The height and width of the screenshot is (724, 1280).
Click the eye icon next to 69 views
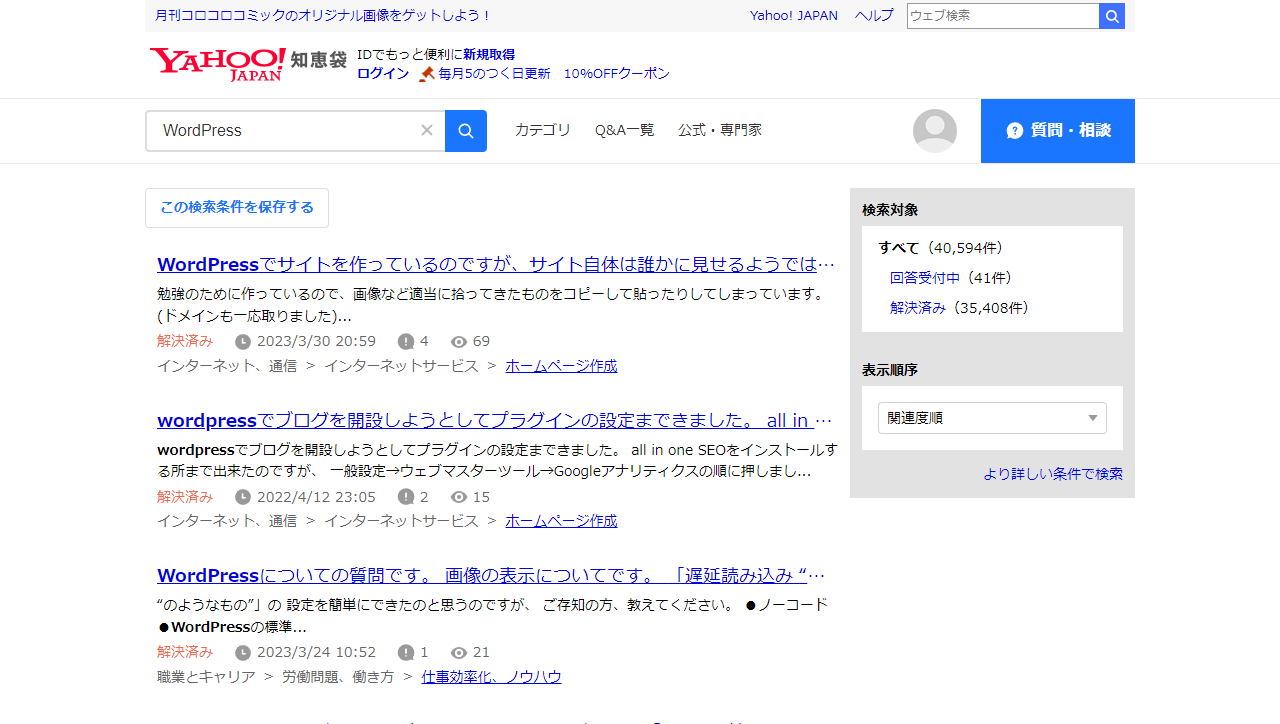tap(459, 342)
